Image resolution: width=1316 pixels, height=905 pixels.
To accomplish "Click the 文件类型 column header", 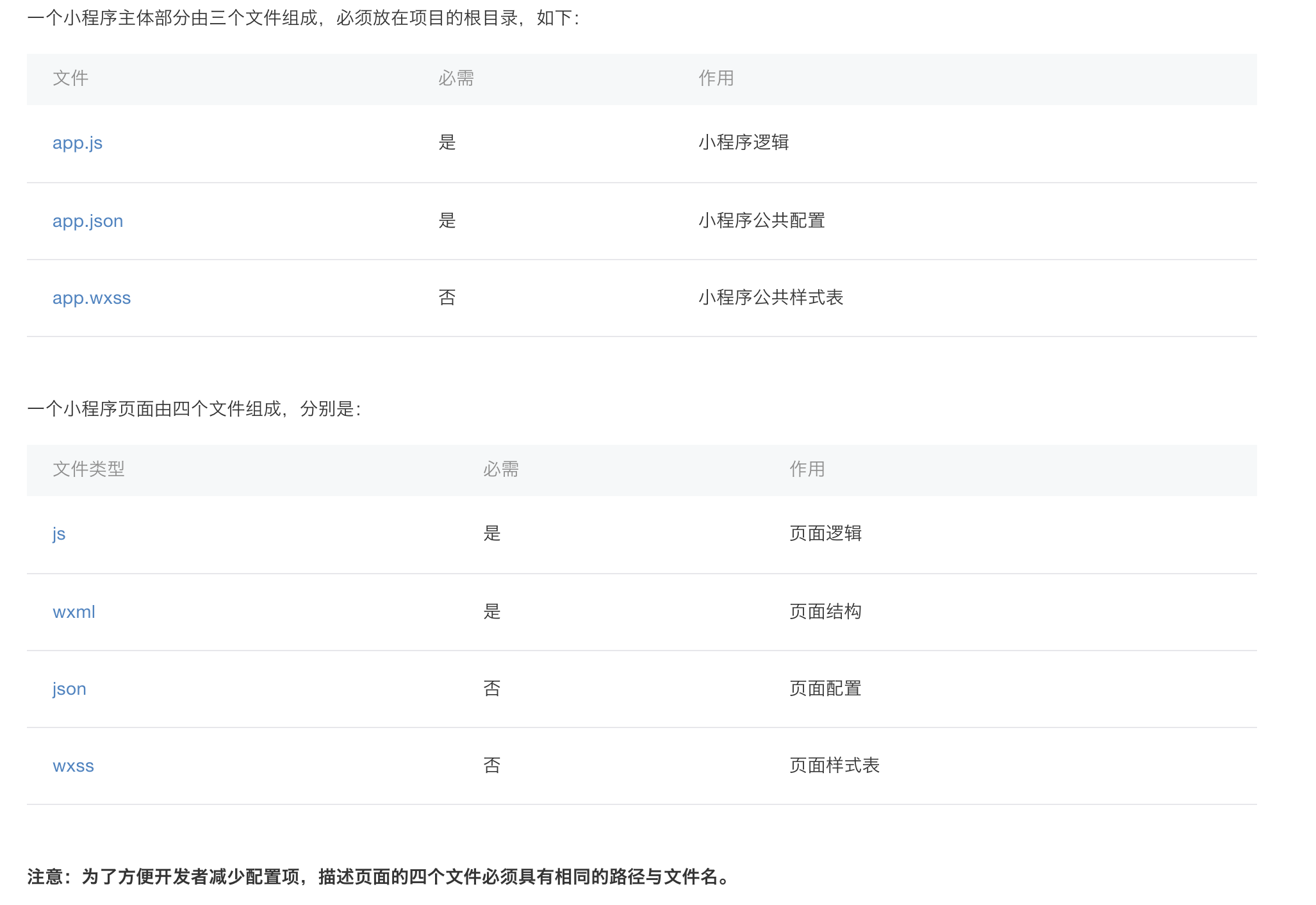I will [x=88, y=469].
